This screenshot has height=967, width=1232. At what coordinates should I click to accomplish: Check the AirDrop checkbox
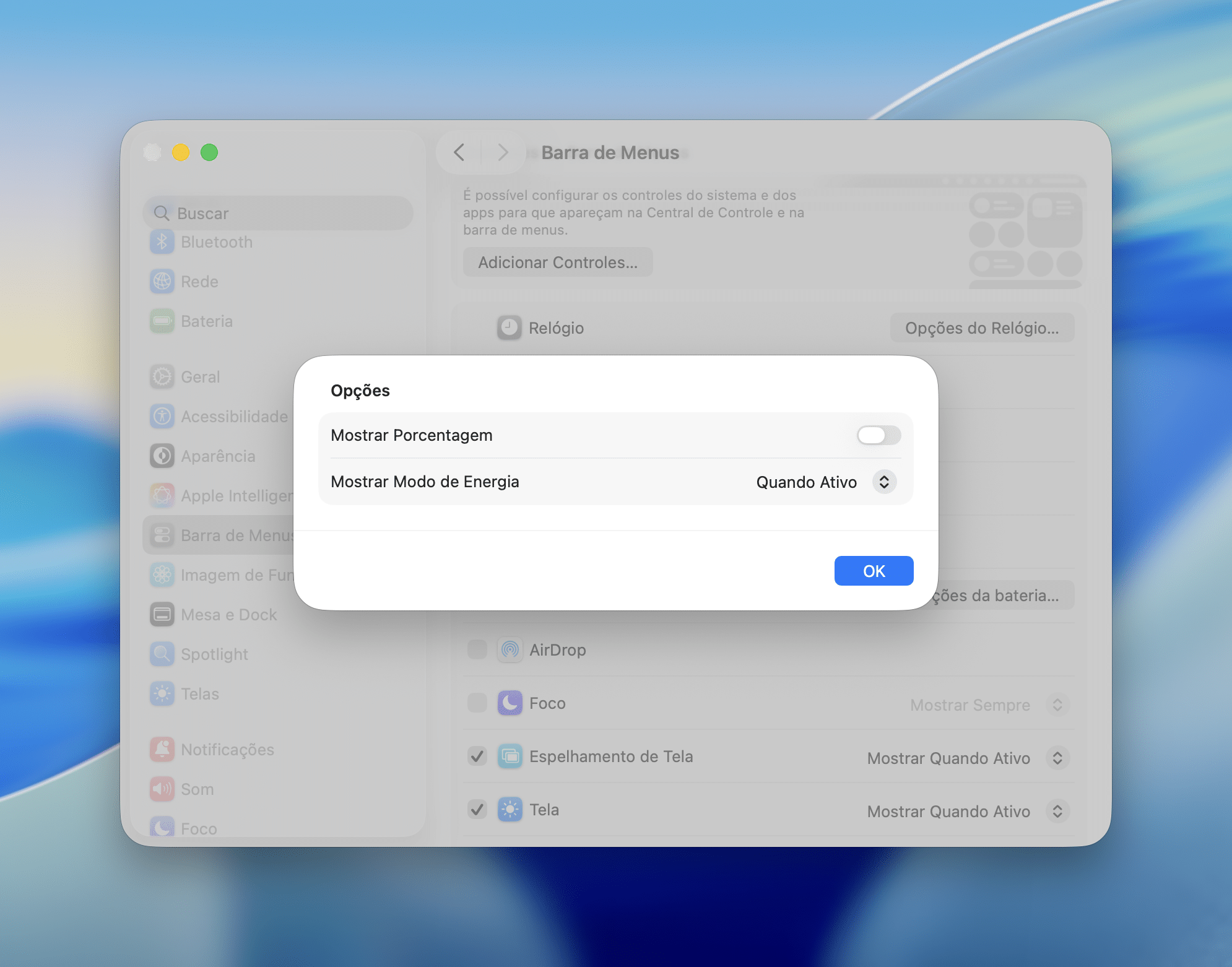point(477,650)
